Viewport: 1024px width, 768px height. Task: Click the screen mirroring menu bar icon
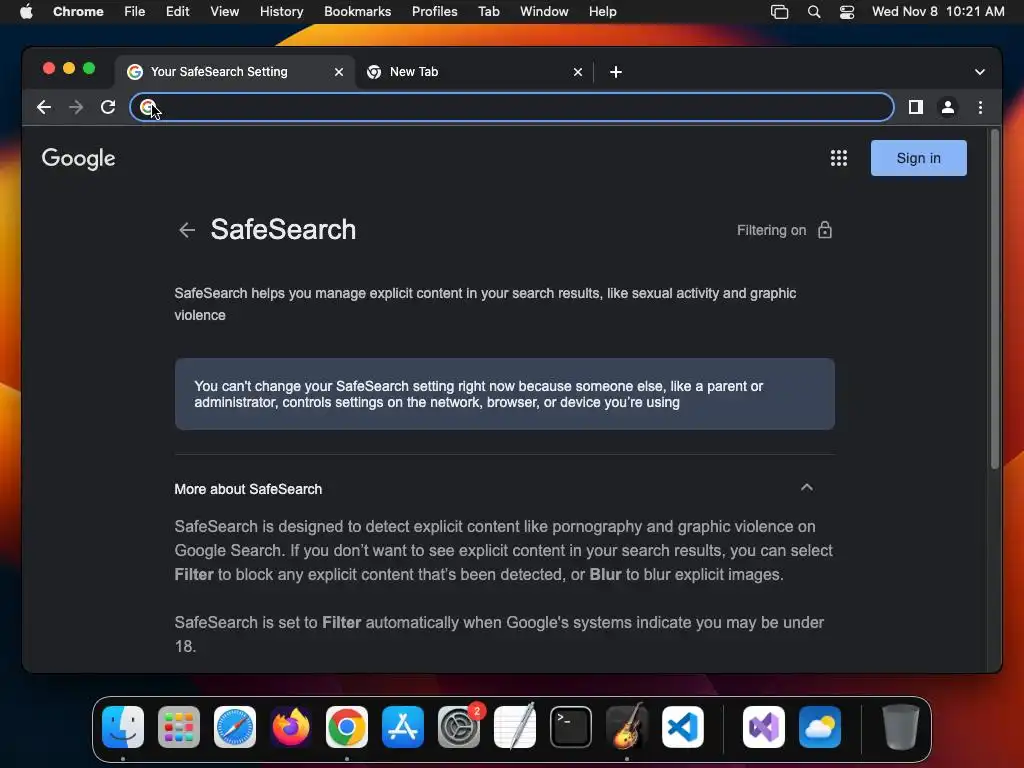(x=780, y=12)
